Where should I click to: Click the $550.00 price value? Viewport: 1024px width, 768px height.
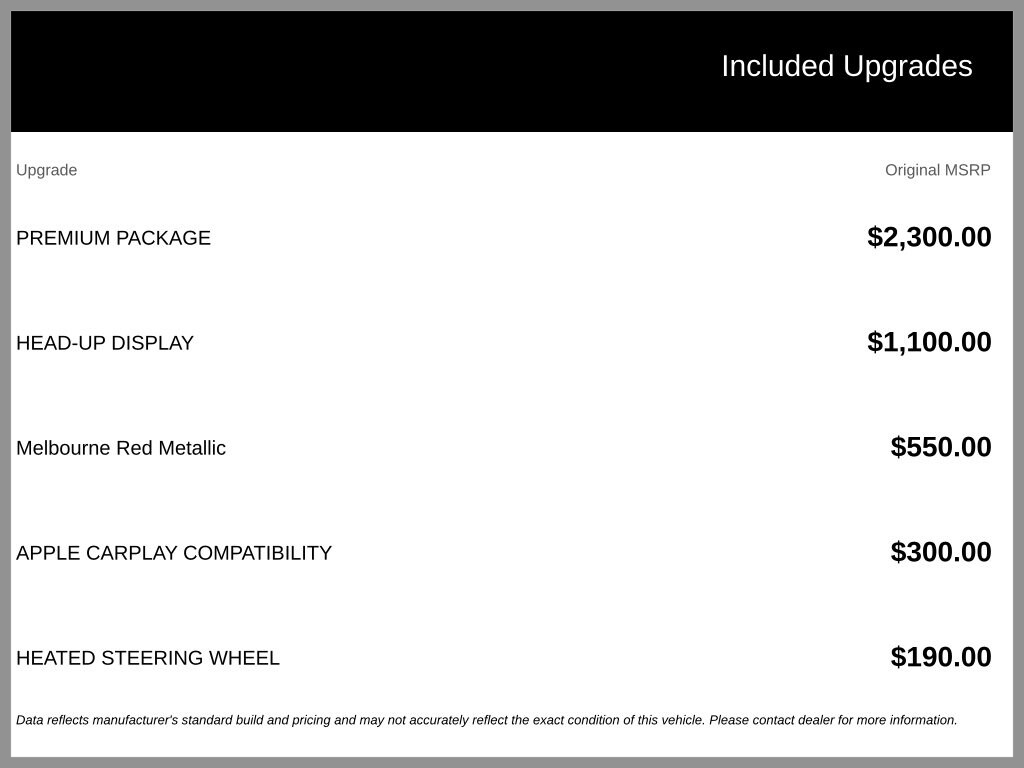(x=940, y=447)
